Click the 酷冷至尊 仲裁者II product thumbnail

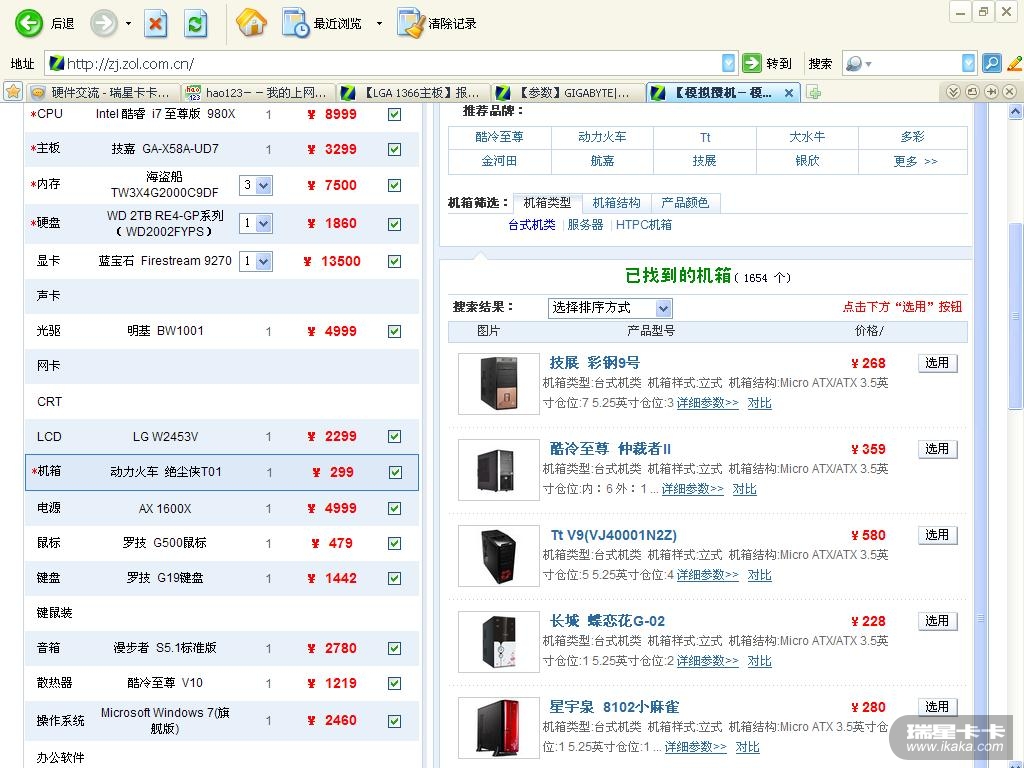pos(498,470)
